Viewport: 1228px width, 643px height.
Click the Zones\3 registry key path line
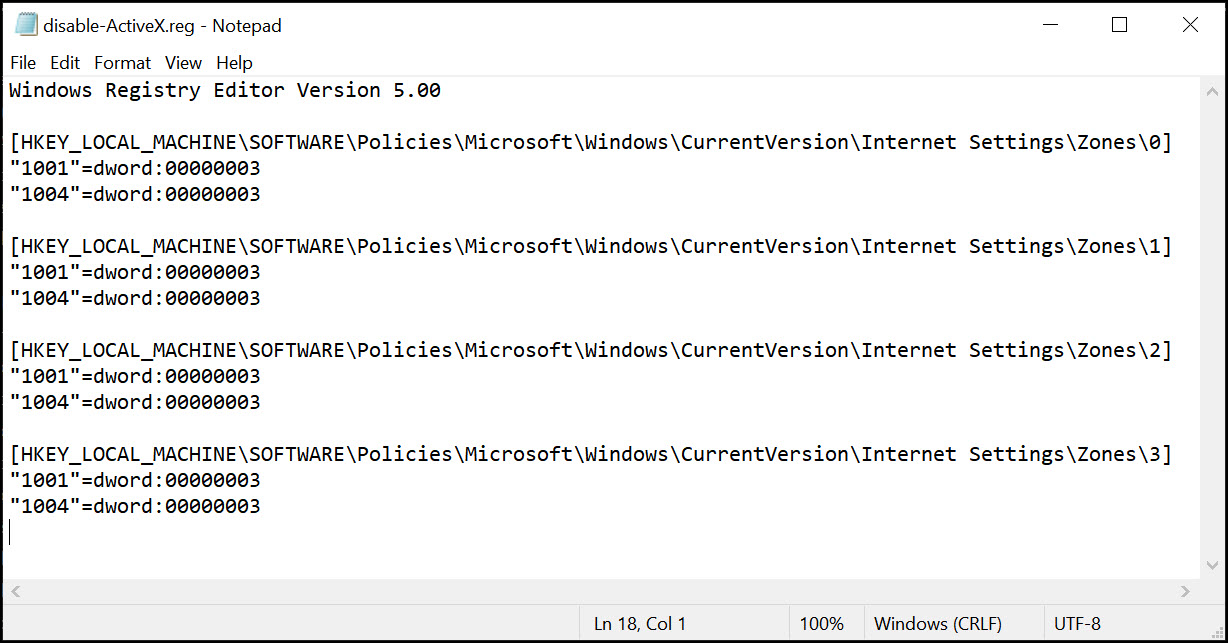tap(590, 454)
